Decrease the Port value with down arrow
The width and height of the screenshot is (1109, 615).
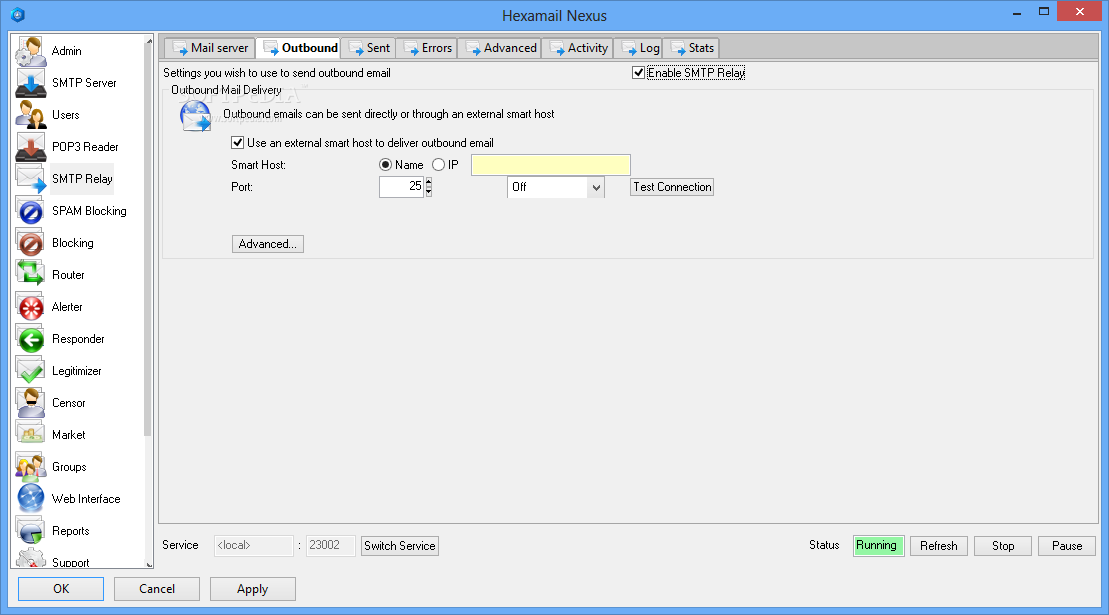pyautogui.click(x=429, y=192)
